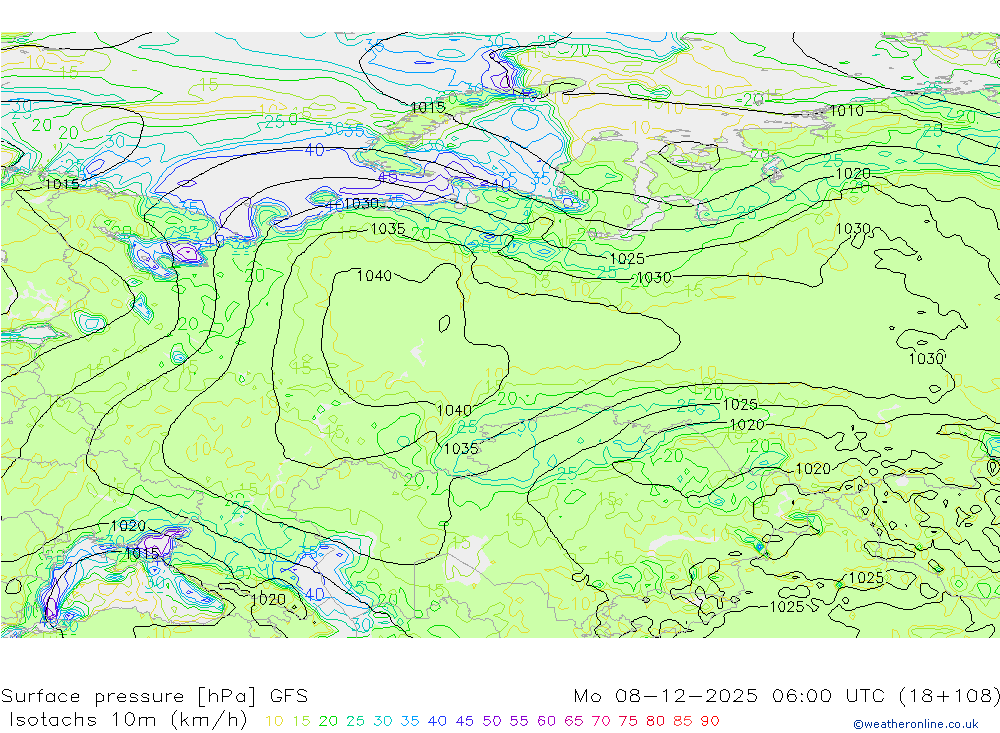Select the 60 value in isotach legend
The width and height of the screenshot is (1000, 733).
coord(547,722)
